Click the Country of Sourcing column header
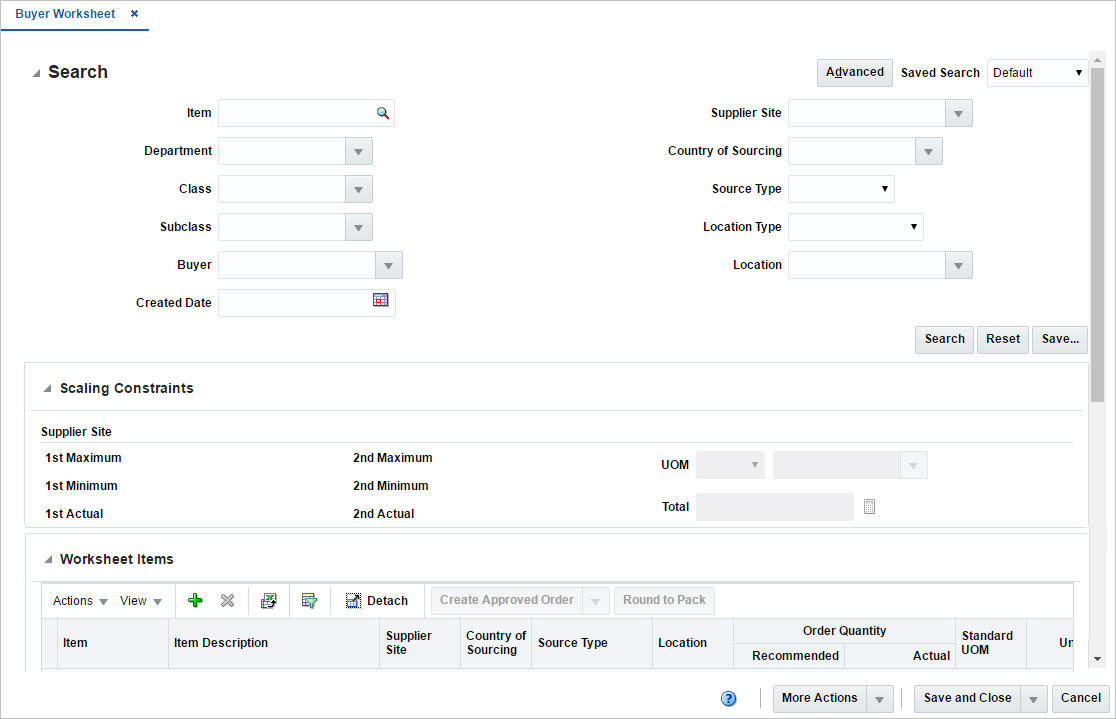The height and width of the screenshot is (719, 1116). tap(495, 643)
